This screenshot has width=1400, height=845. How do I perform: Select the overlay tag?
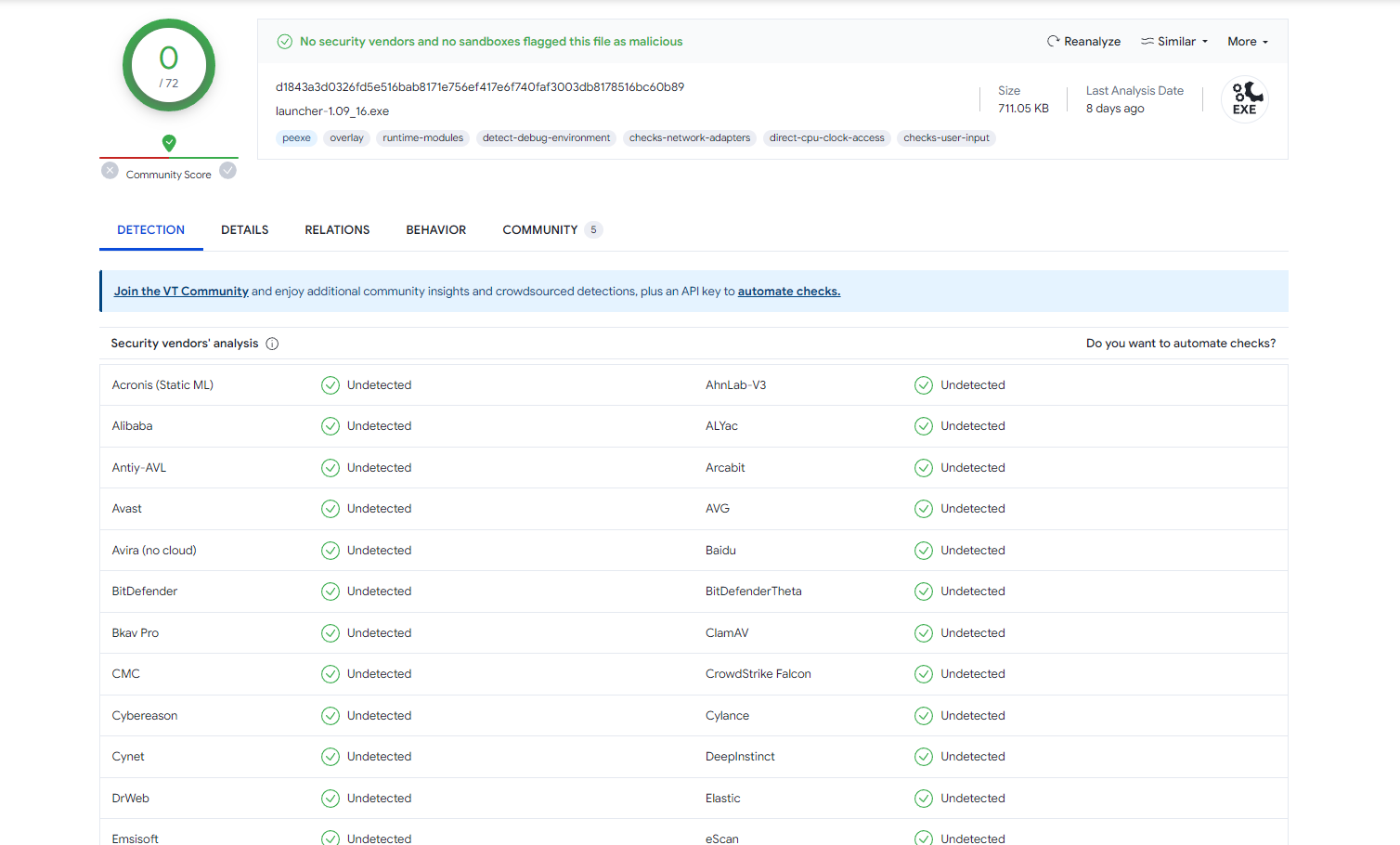[347, 138]
